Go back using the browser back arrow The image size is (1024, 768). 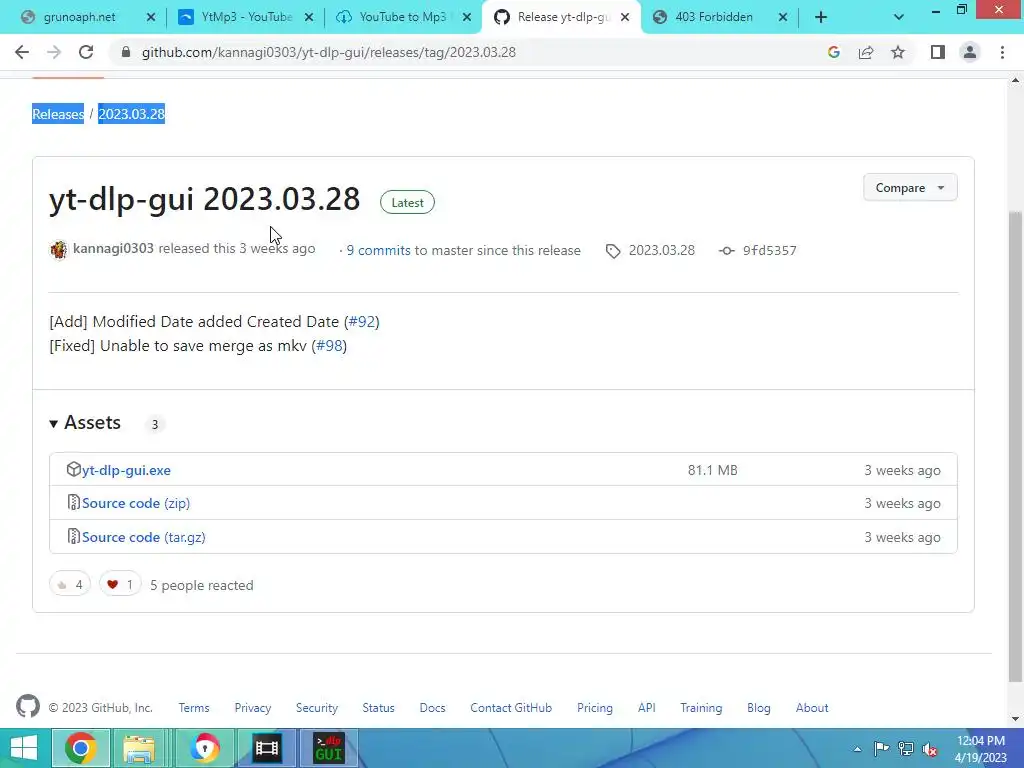pos(22,52)
